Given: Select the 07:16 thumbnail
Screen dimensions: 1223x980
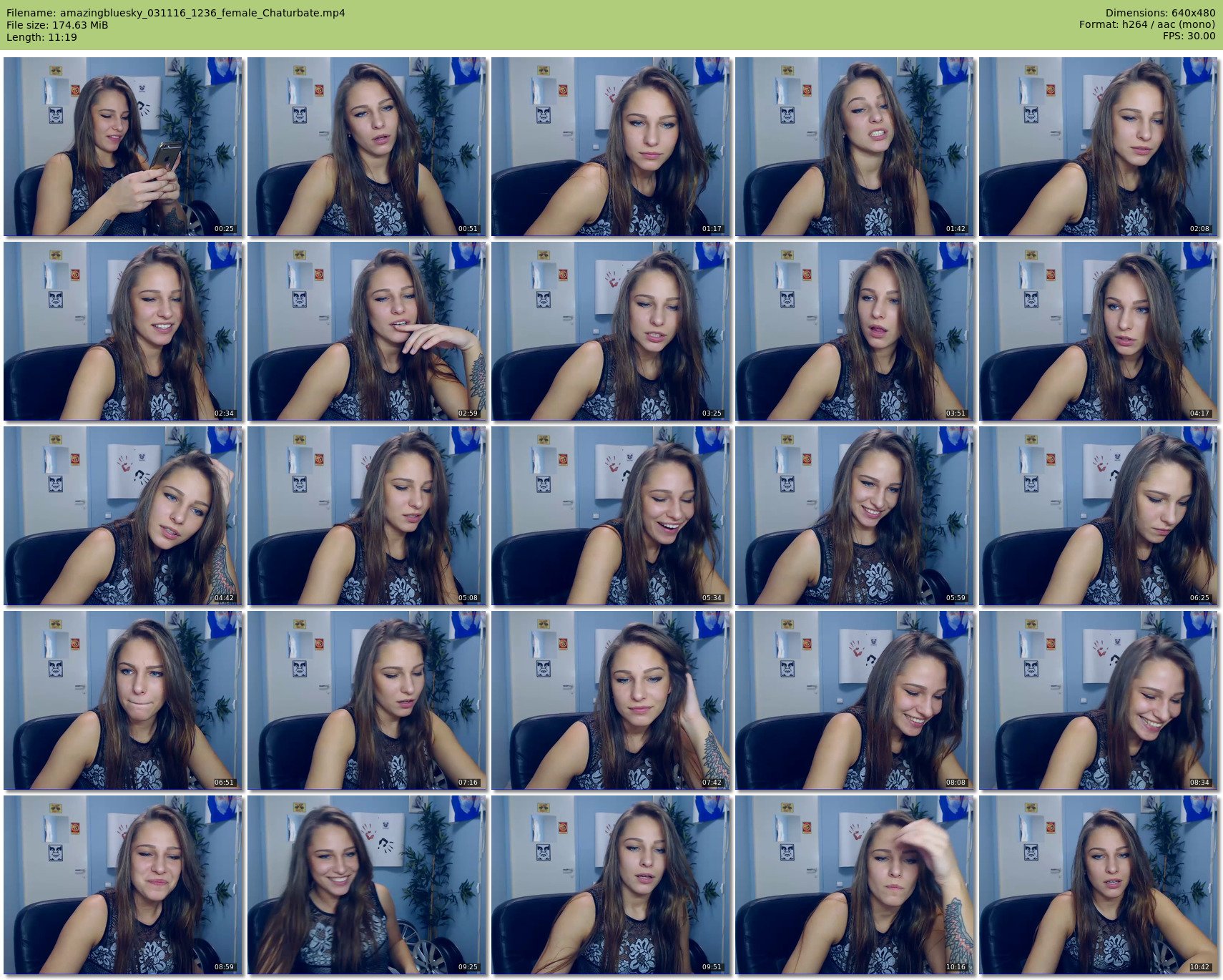Looking at the screenshot, I should 367,700.
